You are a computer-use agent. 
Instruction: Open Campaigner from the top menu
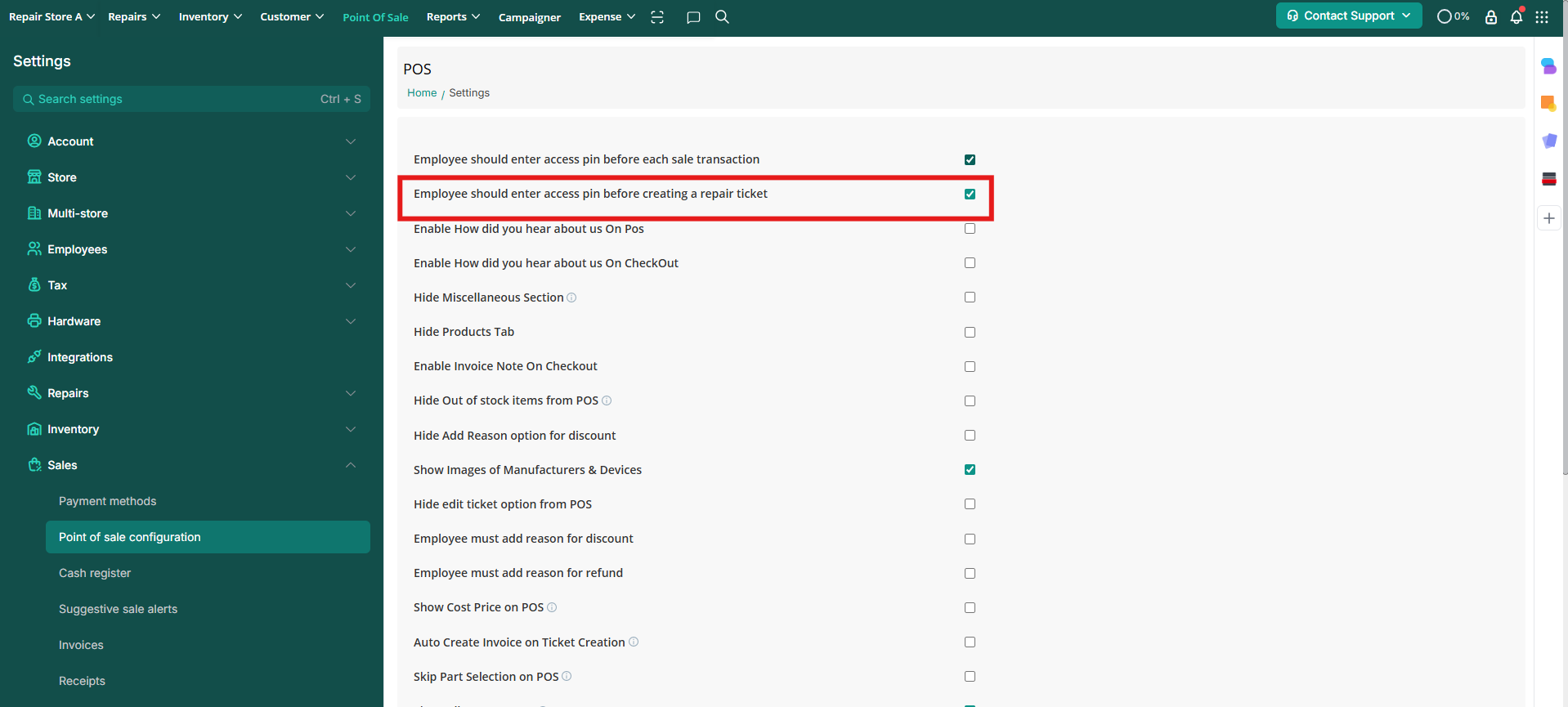[x=529, y=17]
